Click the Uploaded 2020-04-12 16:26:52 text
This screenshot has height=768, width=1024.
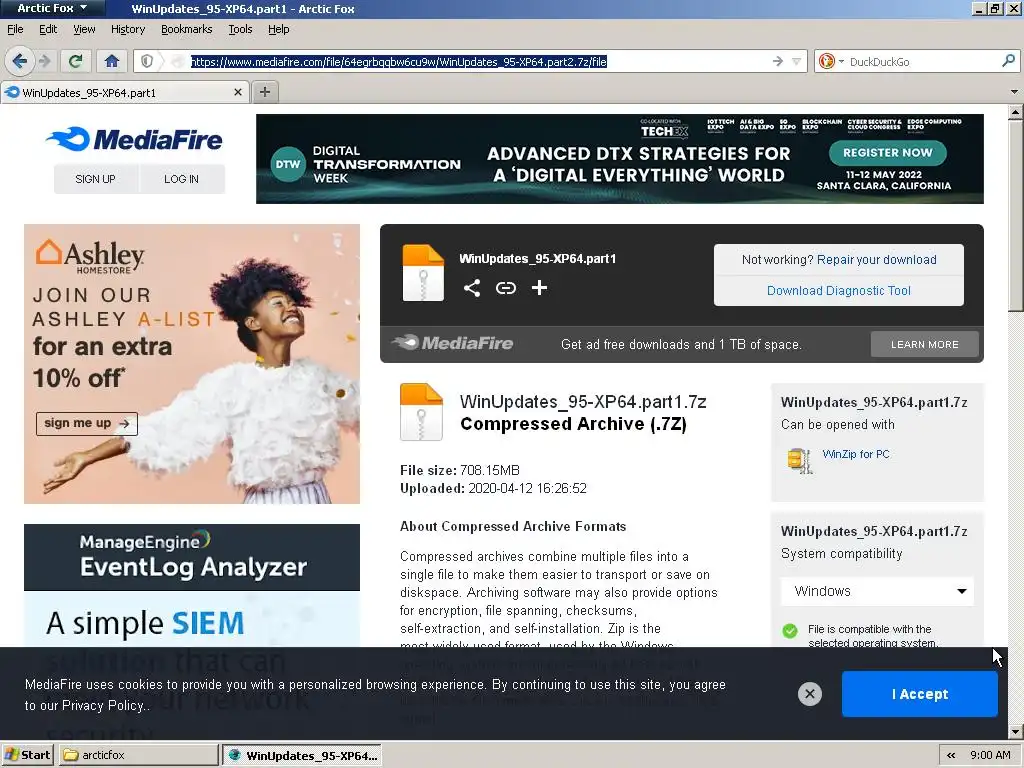tap(493, 488)
